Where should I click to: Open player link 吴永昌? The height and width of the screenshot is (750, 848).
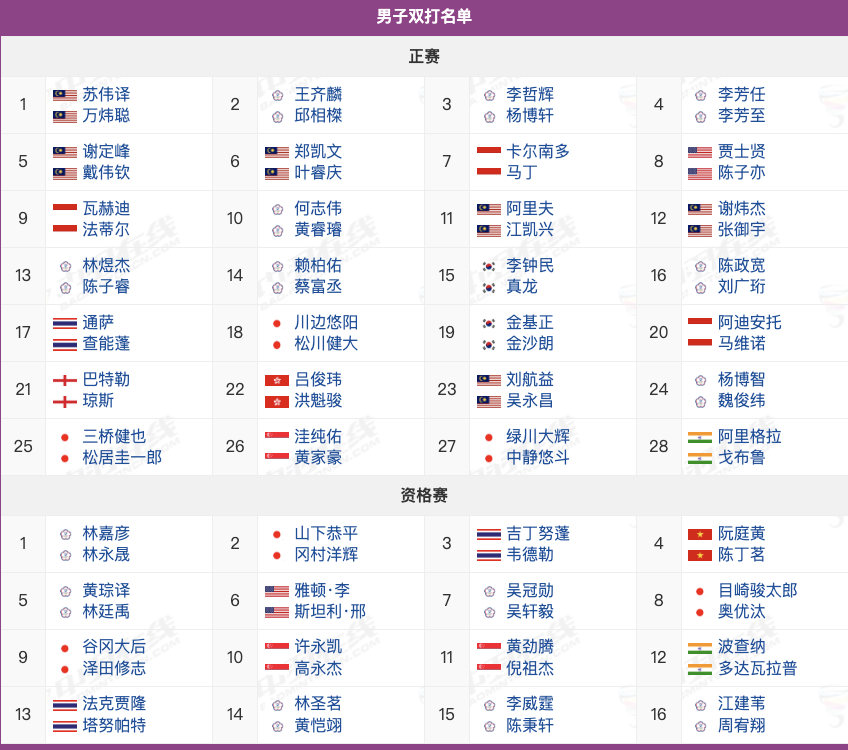[529, 401]
